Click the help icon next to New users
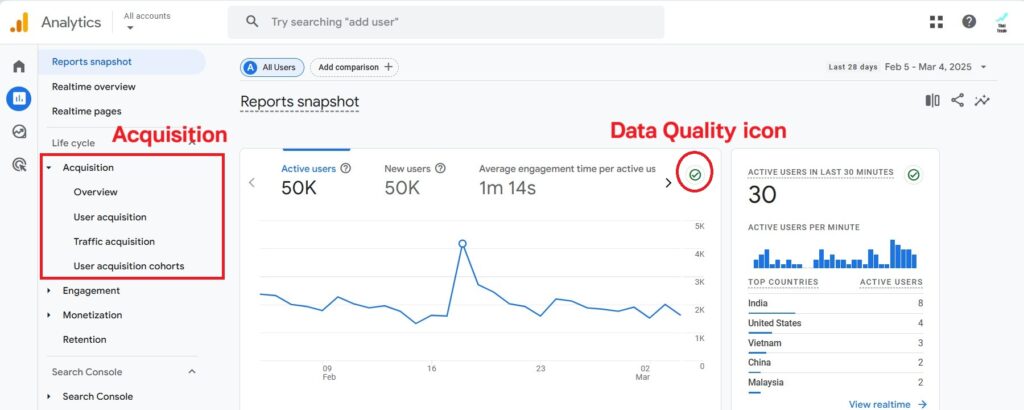This screenshot has width=1024, height=410. pos(440,168)
